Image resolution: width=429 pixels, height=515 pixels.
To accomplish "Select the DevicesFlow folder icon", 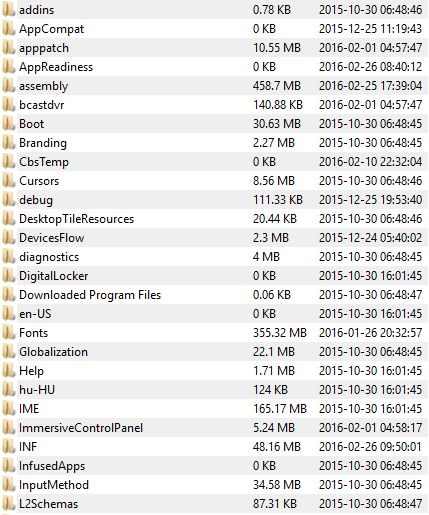I will point(8,238).
